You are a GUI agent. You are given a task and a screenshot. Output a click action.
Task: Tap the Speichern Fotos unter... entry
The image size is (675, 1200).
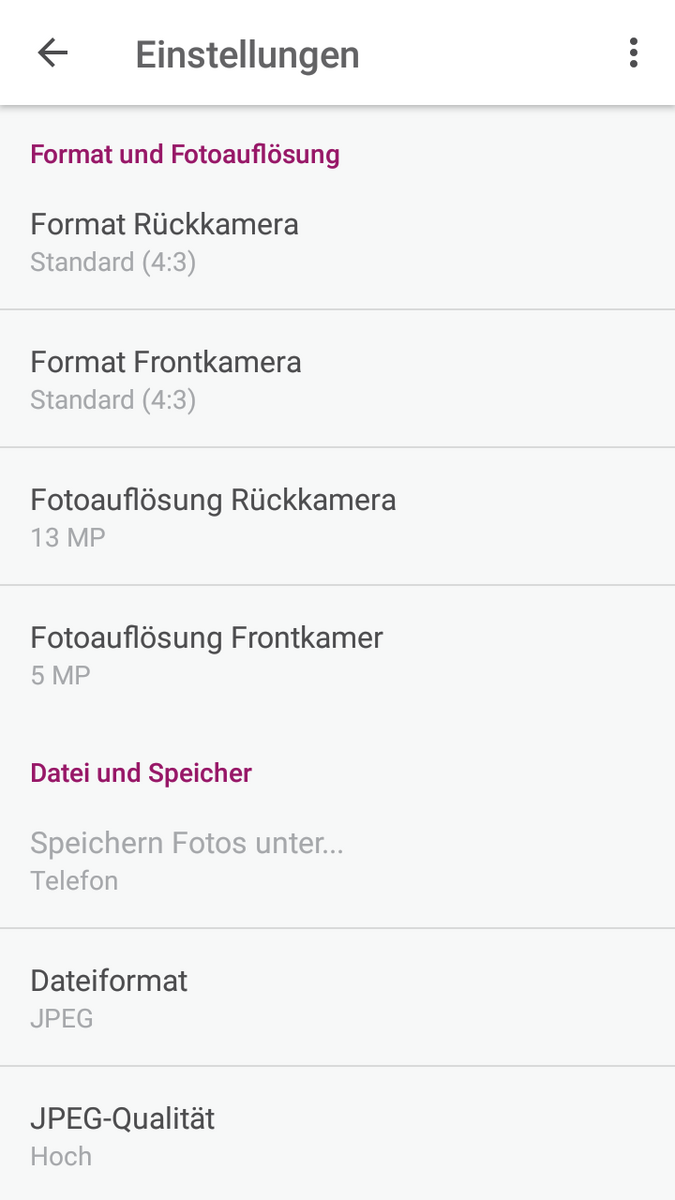337,860
